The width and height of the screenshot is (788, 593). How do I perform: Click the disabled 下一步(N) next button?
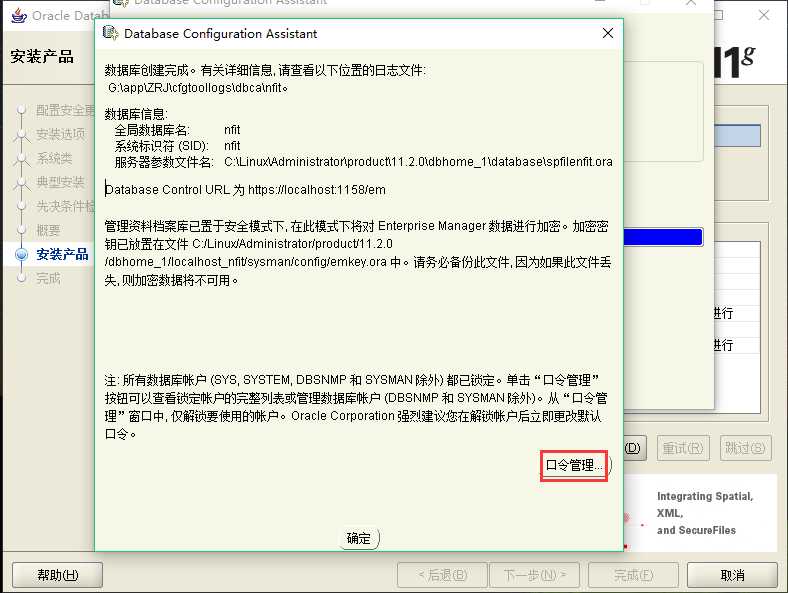(535, 575)
